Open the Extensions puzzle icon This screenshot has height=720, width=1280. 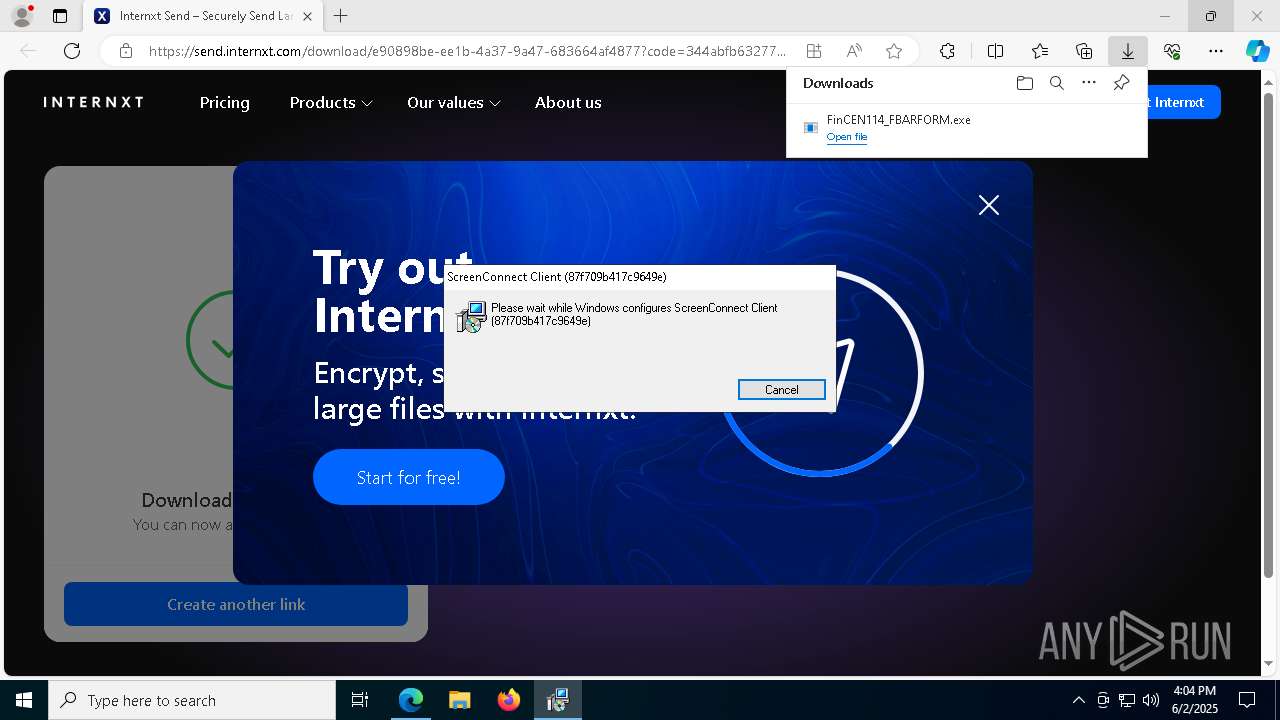pyautogui.click(x=947, y=51)
